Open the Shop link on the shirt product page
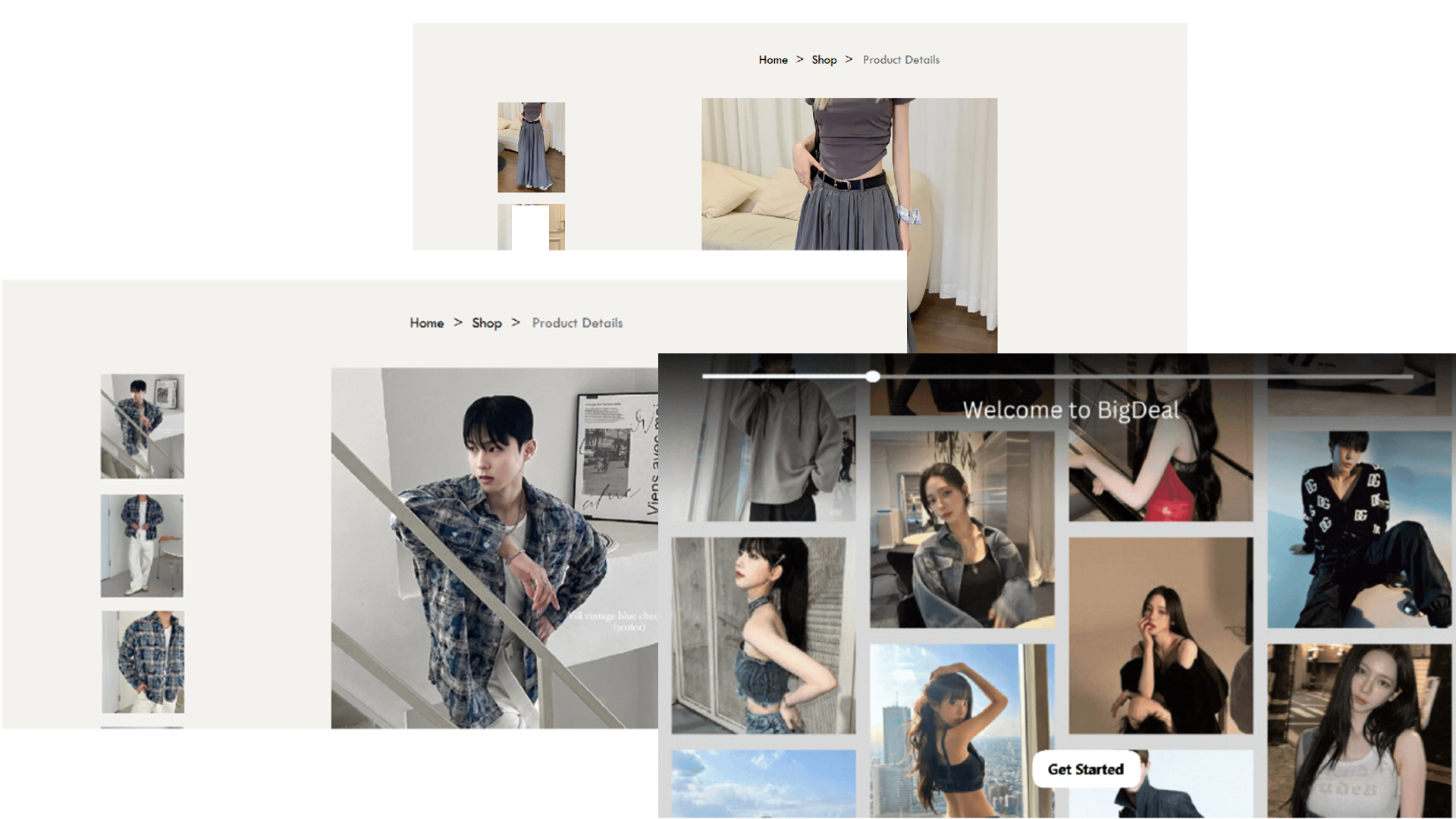 coord(486,322)
